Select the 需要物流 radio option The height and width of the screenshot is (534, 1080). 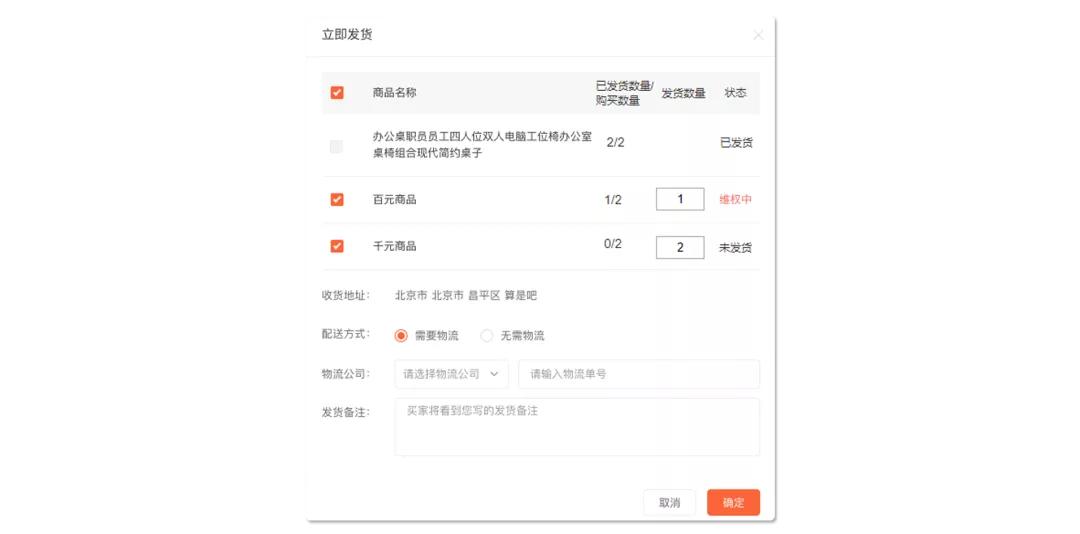401,336
